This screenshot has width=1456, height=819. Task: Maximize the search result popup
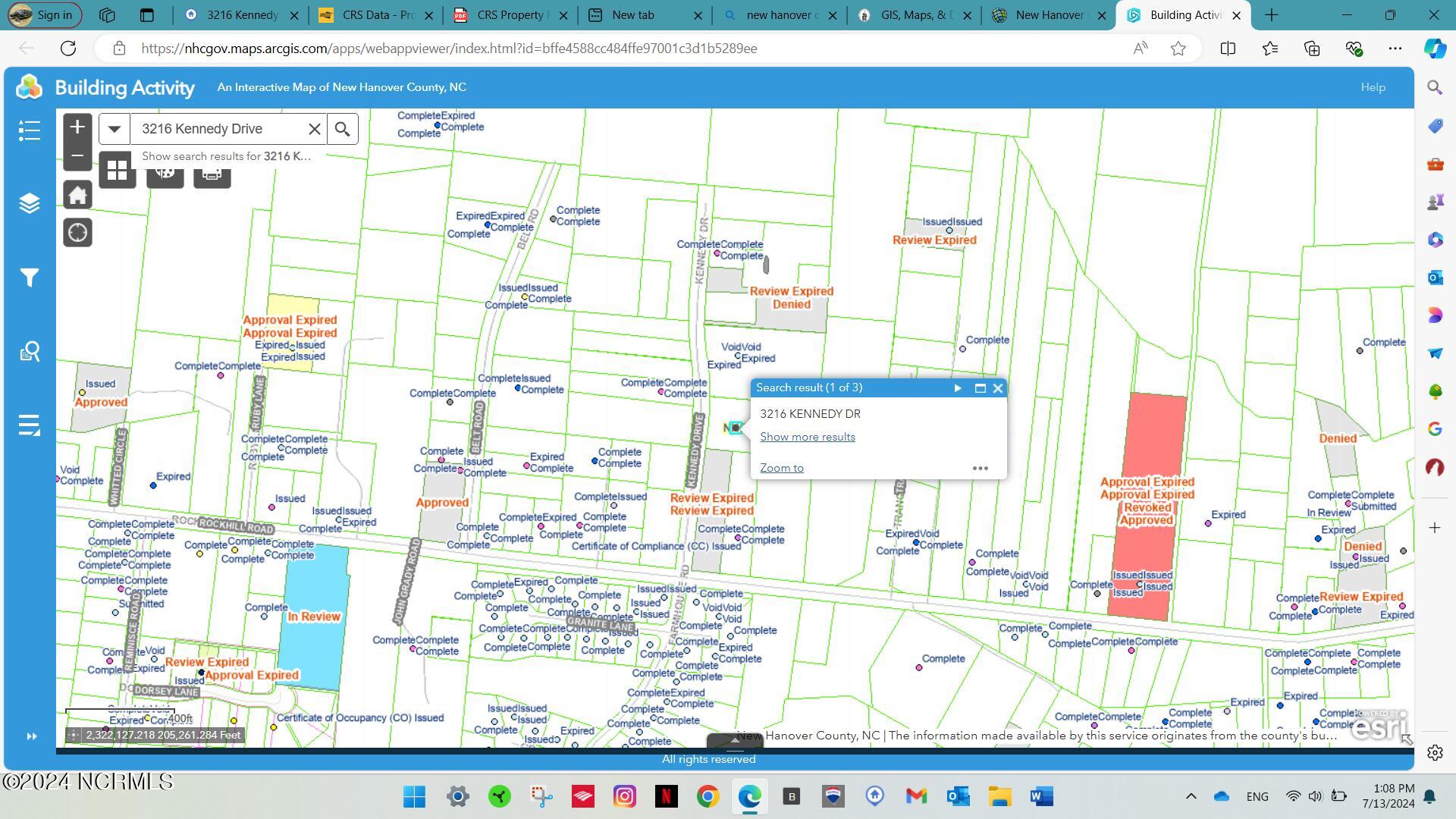tap(980, 388)
